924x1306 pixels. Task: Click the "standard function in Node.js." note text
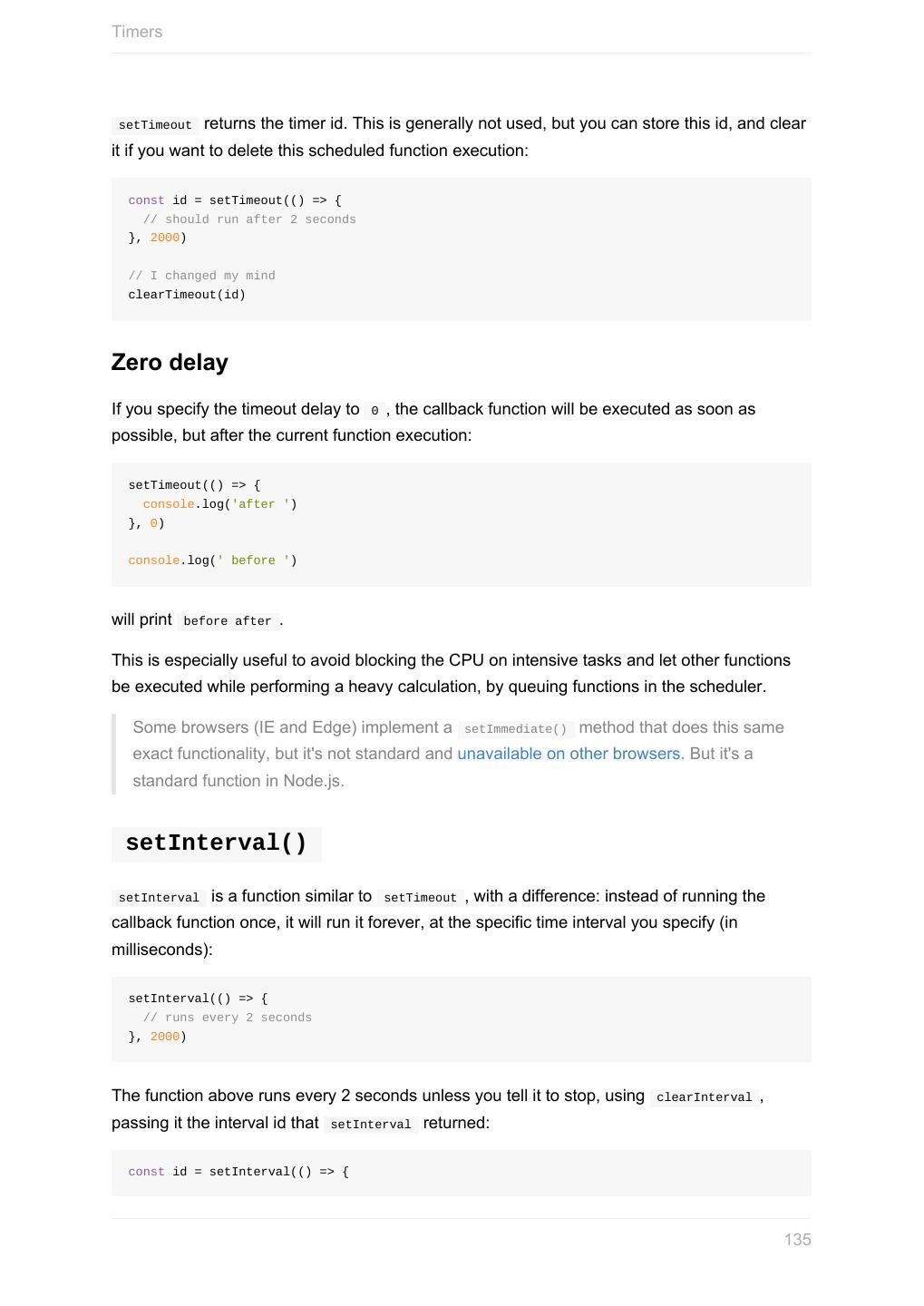click(238, 781)
